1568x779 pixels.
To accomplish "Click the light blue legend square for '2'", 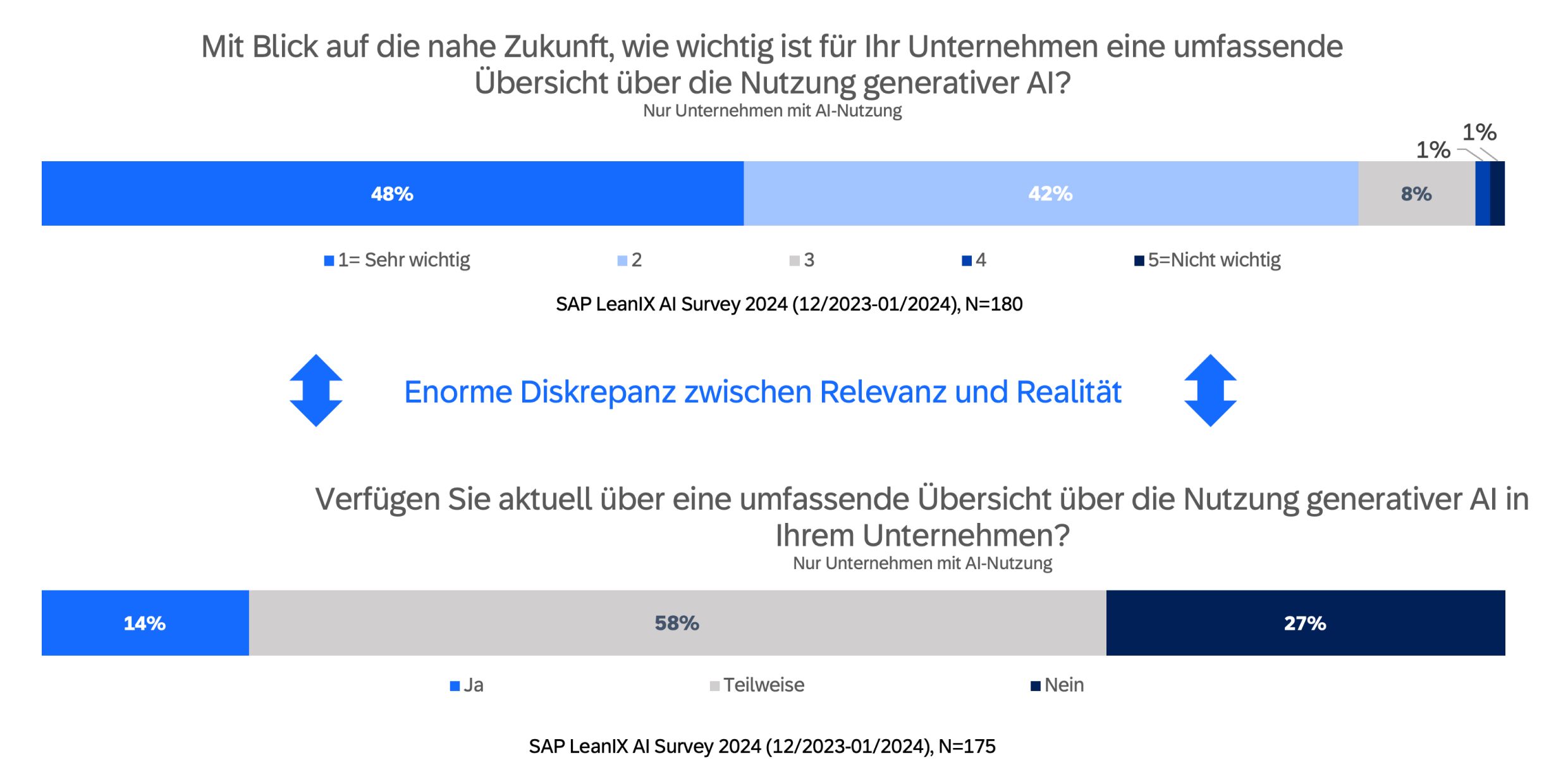I will click(622, 261).
